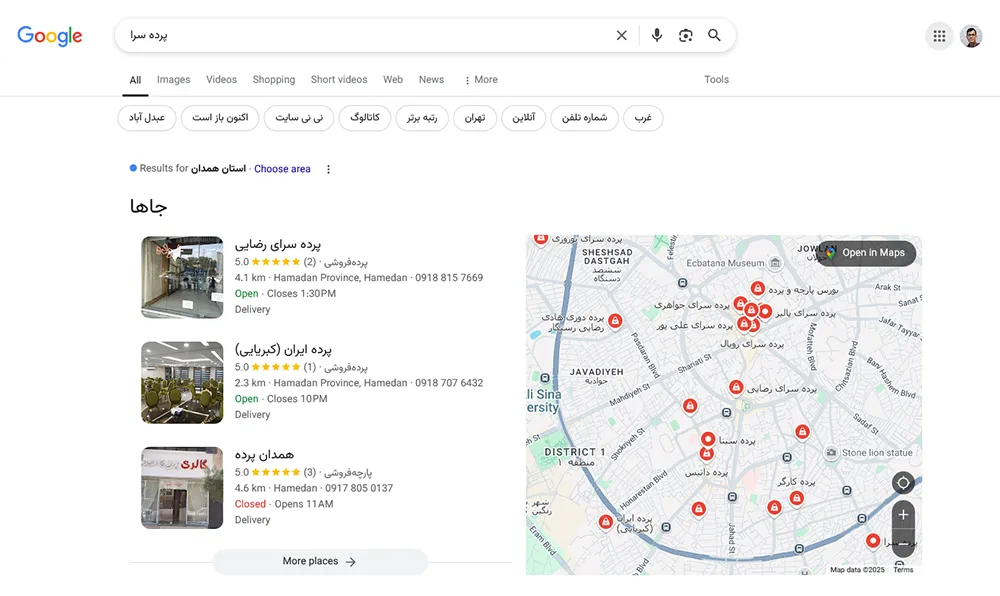Apply the تهران filter chip

pyautogui.click(x=475, y=118)
